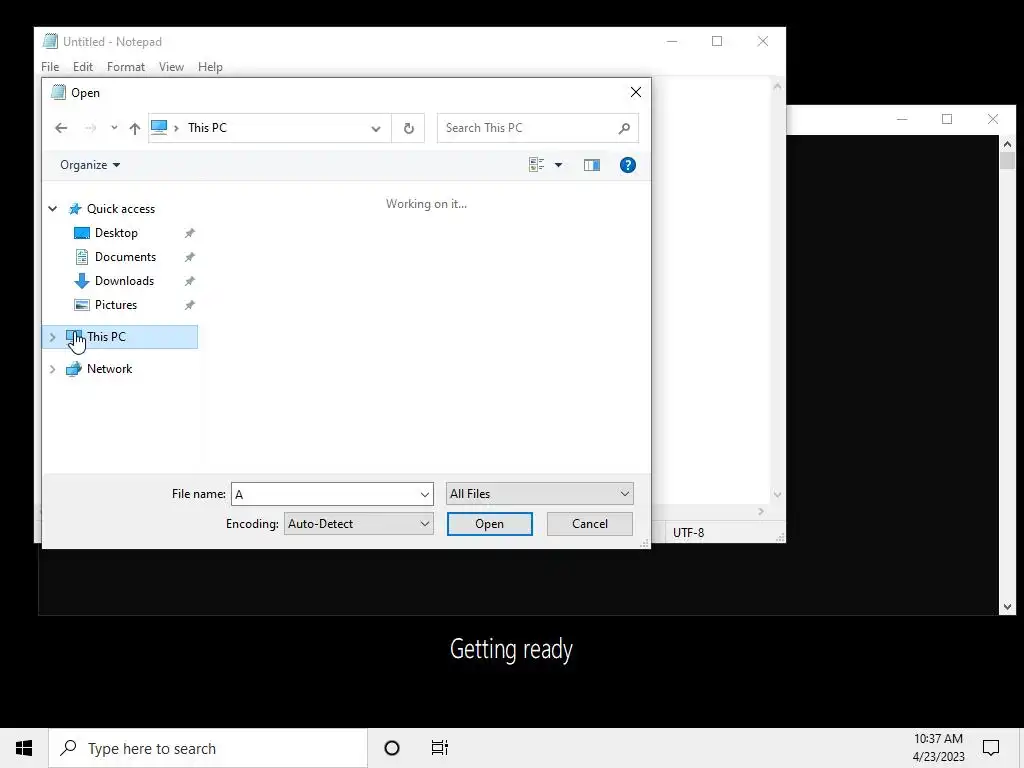Viewport: 1024px width, 768px height.
Task: Go forward in the Open dialog
Action: click(x=91, y=128)
